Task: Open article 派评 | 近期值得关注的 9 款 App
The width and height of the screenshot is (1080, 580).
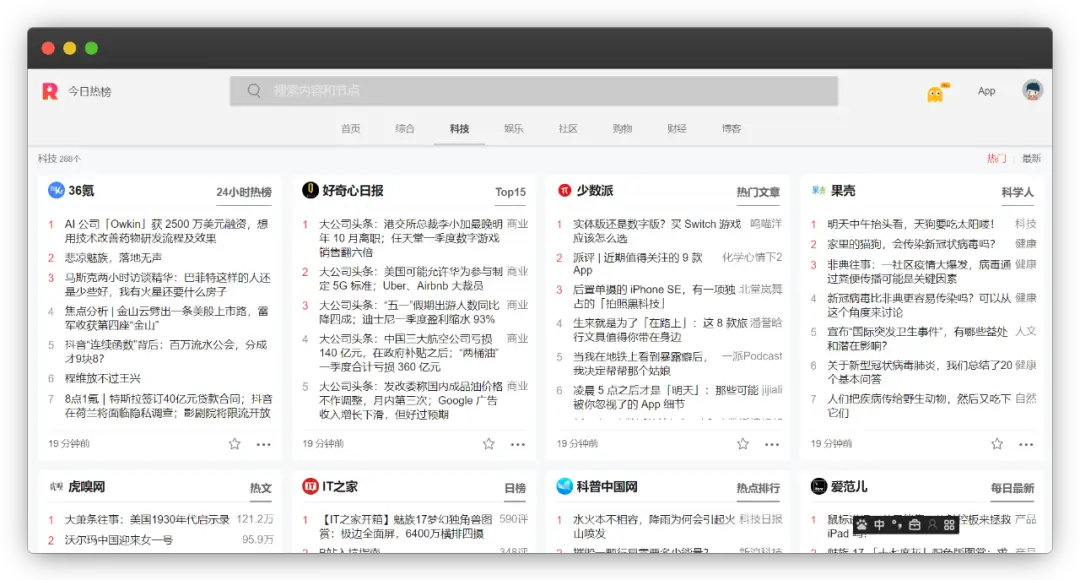Action: 638,264
